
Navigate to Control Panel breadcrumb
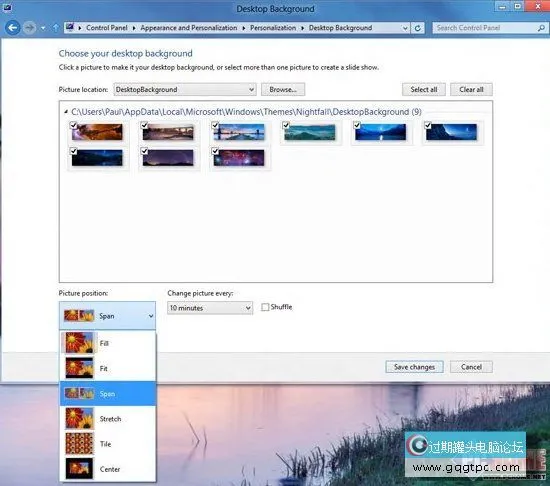tap(107, 28)
